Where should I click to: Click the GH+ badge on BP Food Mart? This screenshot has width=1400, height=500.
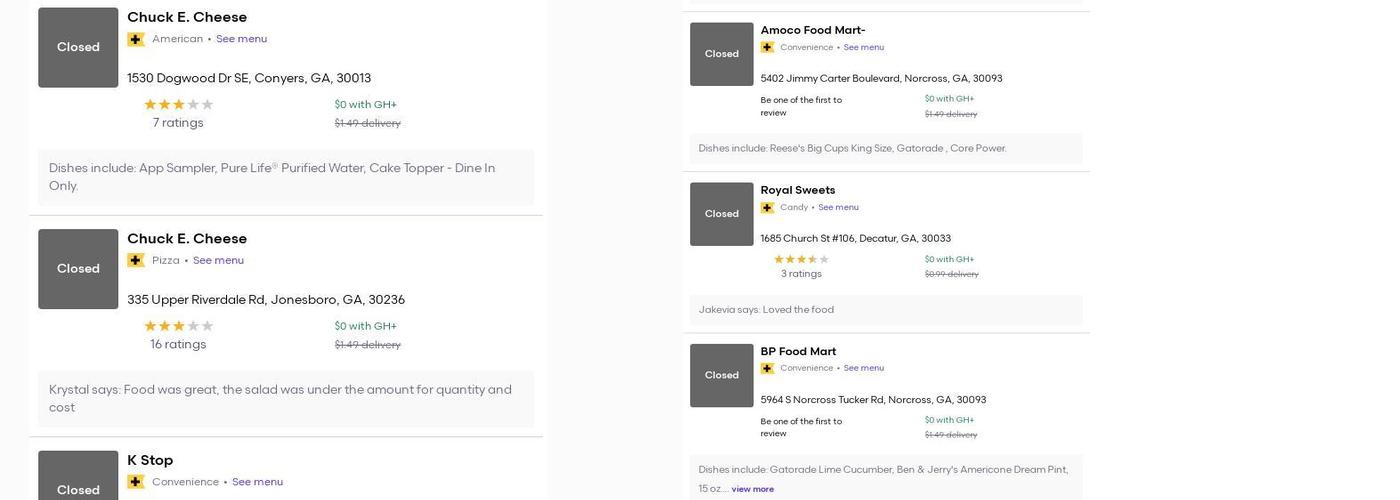tap(767, 368)
